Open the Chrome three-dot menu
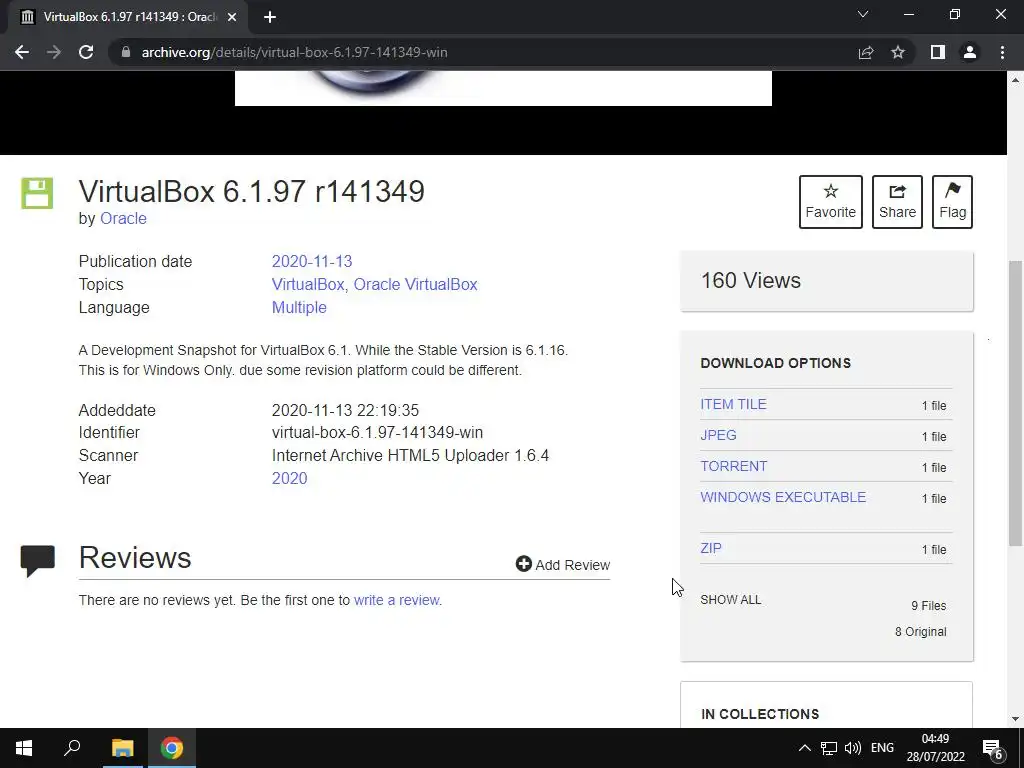Viewport: 1024px width, 768px height. point(1002,52)
